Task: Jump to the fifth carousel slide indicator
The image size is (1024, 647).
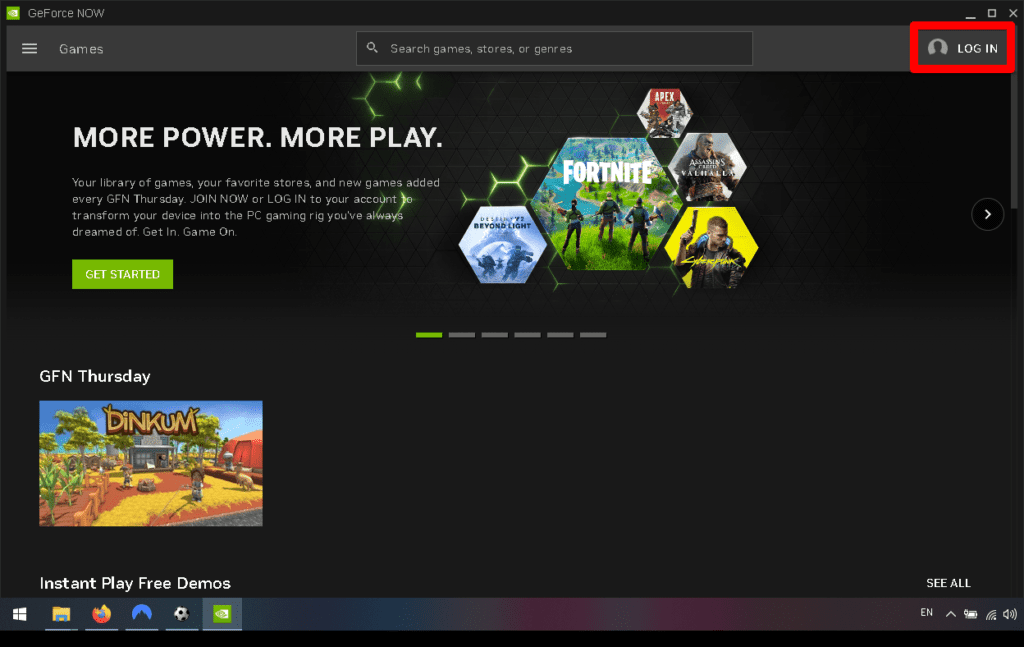Action: (x=560, y=335)
